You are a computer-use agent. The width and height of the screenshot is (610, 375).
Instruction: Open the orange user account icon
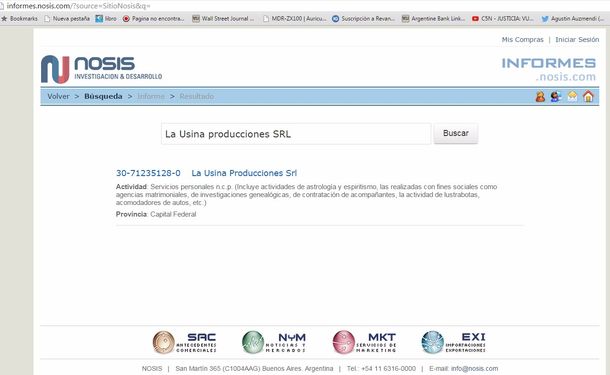540,96
